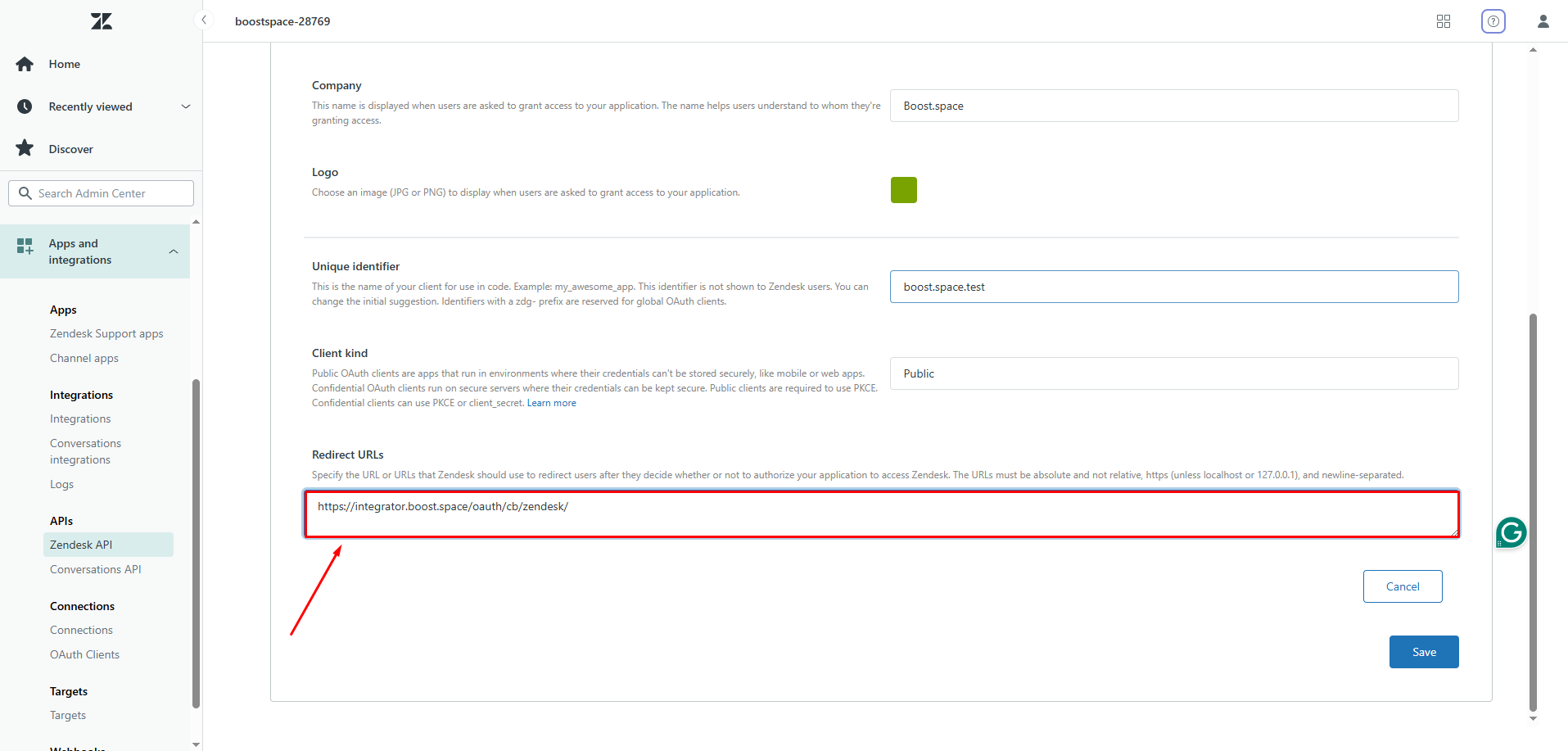This screenshot has width=1568, height=751.
Task: Open the Zendesk products grid icon
Action: pos(1444,21)
